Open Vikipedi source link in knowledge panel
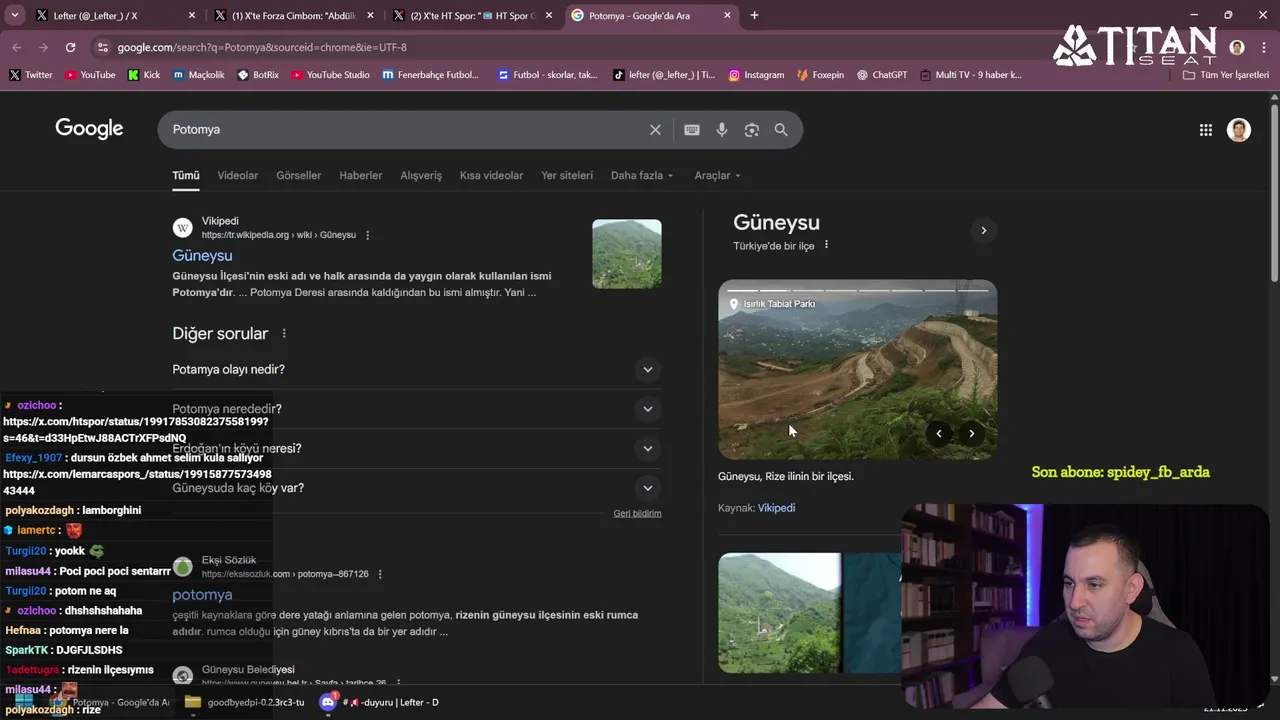Screen dimensions: 1280x720 pyautogui.click(x=776, y=508)
